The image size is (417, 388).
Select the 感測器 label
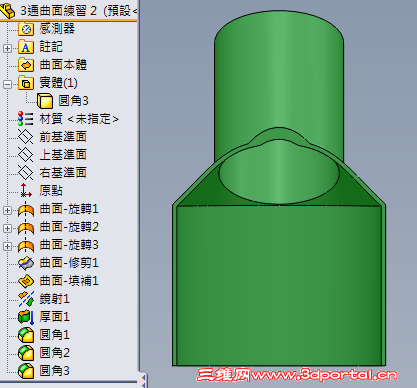(x=57, y=29)
